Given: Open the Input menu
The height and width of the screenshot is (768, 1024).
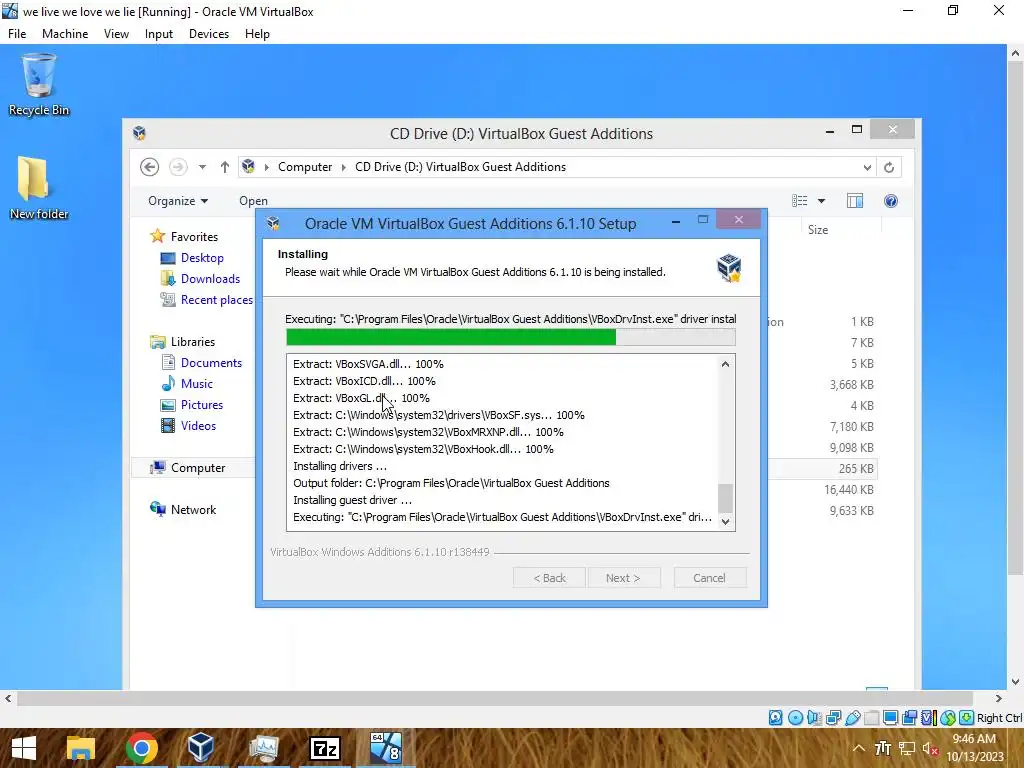Looking at the screenshot, I should 159,34.
